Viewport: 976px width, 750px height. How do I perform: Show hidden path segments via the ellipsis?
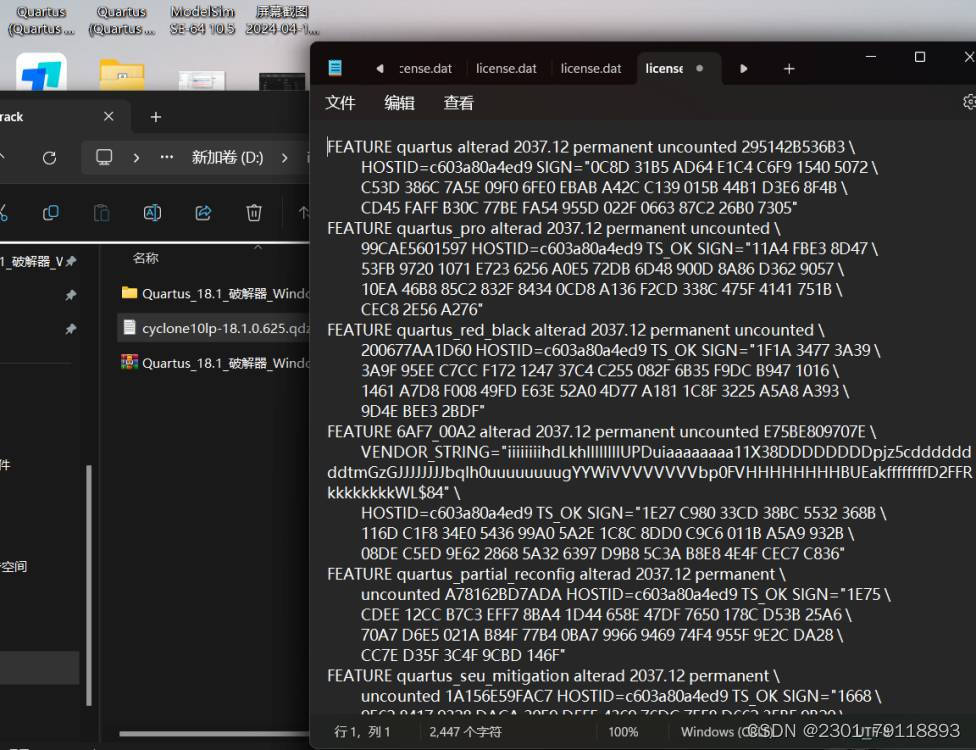(166, 157)
